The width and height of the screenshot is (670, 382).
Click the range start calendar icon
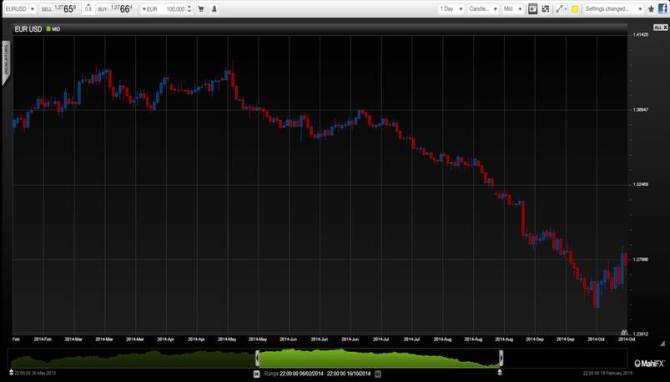(x=256, y=374)
